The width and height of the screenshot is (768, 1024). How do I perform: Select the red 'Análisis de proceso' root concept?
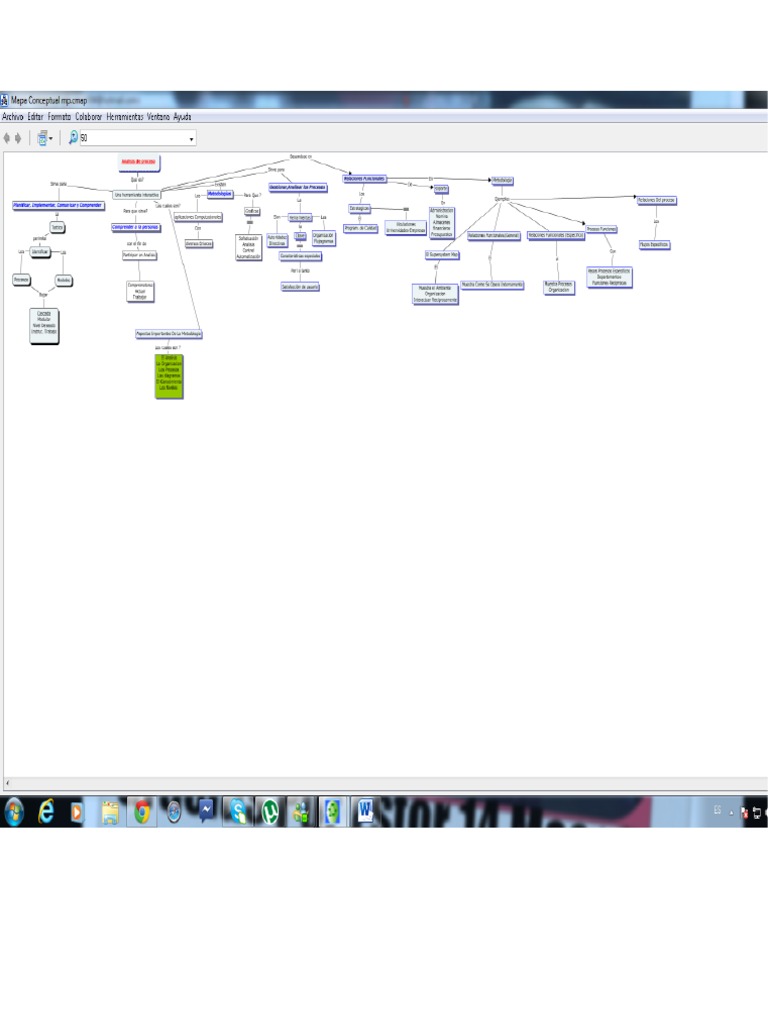point(138,162)
